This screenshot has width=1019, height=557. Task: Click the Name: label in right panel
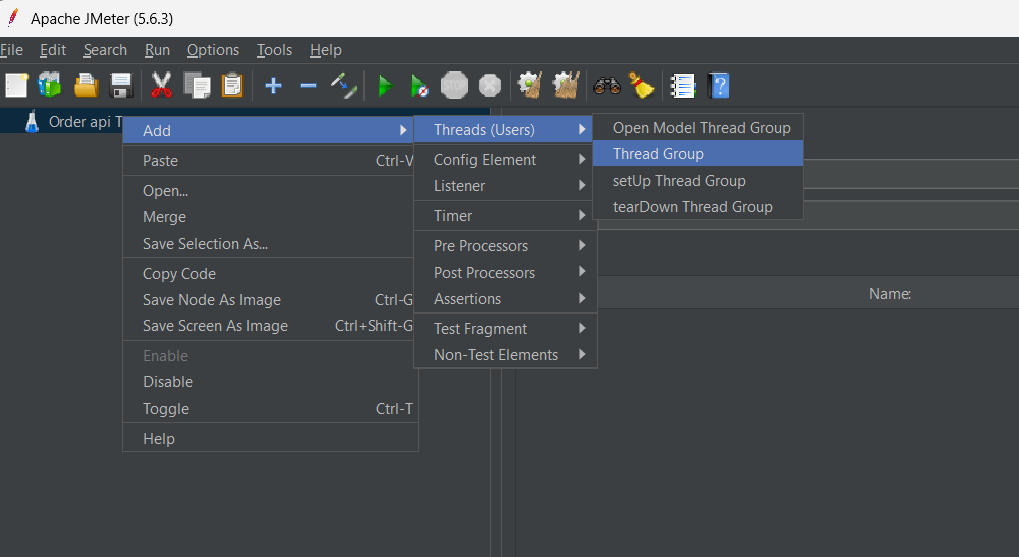click(x=890, y=294)
